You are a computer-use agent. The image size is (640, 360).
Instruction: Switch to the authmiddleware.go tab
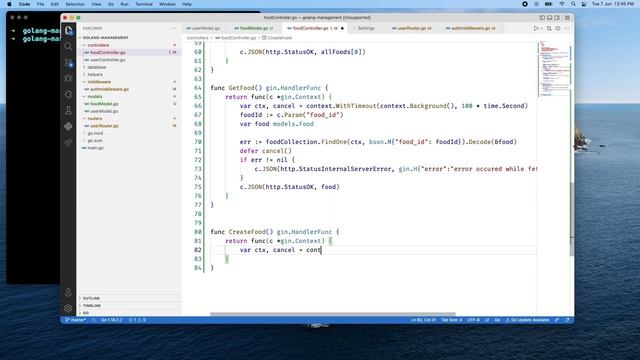(x=471, y=28)
